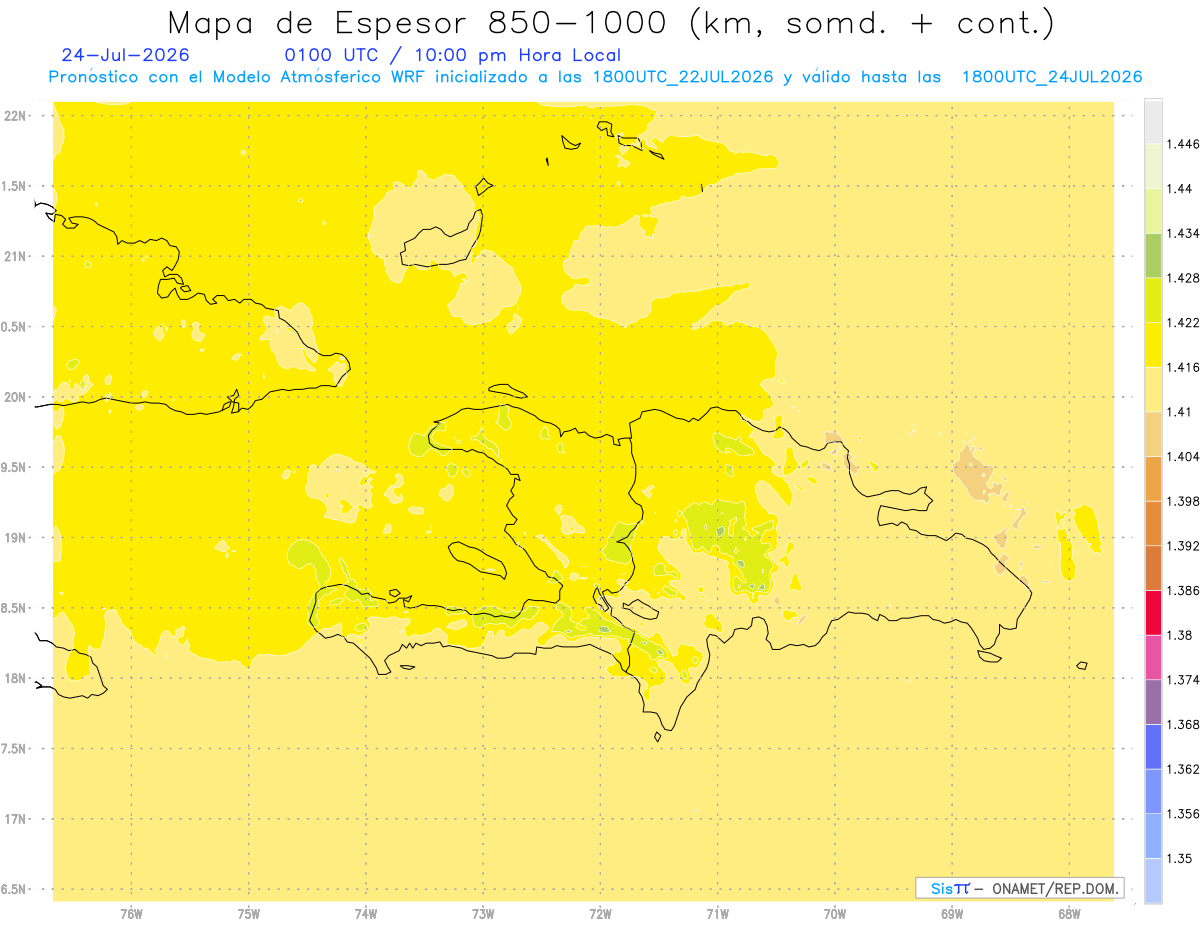Click the 69W longitude axis label
This screenshot has height=927, width=1200.
pos(952,913)
